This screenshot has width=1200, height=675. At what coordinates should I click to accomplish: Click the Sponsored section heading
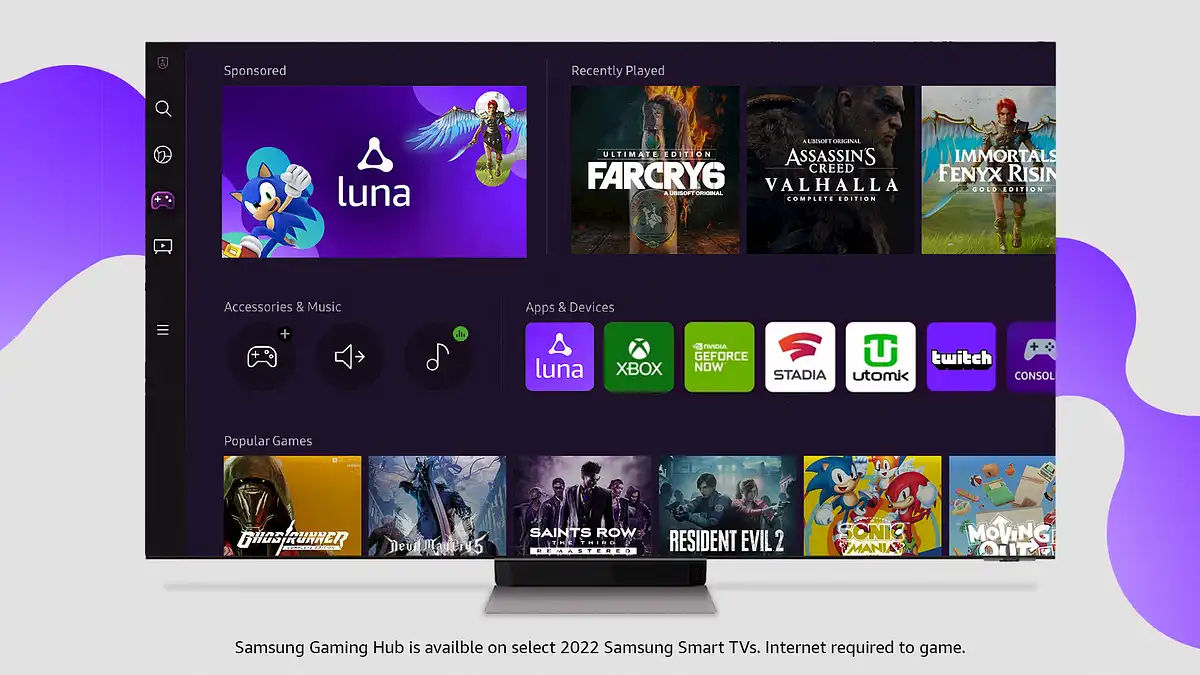[x=255, y=71]
